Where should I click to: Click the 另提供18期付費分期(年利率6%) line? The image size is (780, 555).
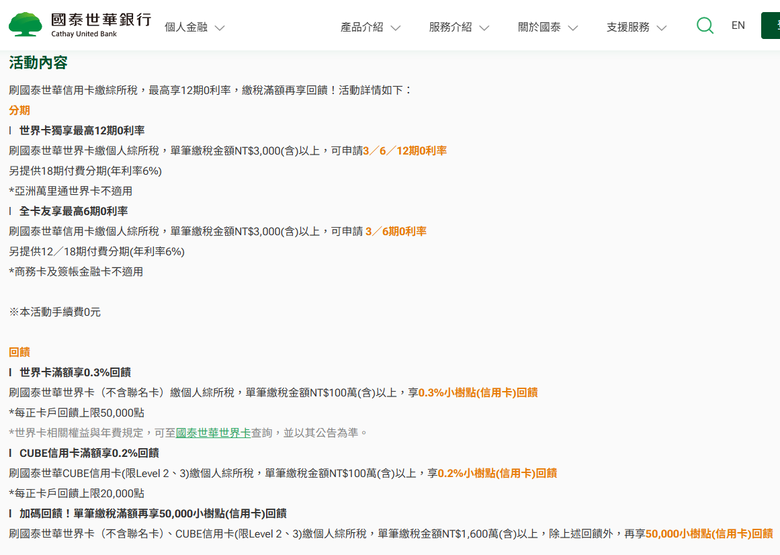[x=85, y=171]
